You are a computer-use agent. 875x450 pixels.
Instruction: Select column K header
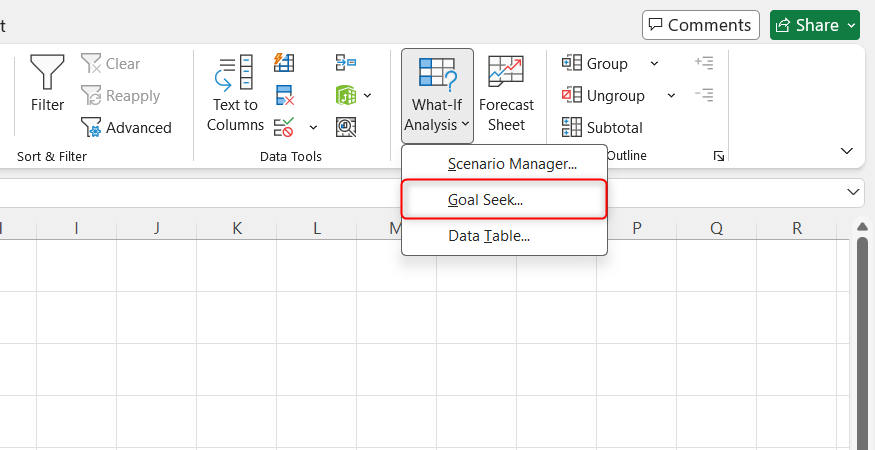[237, 228]
